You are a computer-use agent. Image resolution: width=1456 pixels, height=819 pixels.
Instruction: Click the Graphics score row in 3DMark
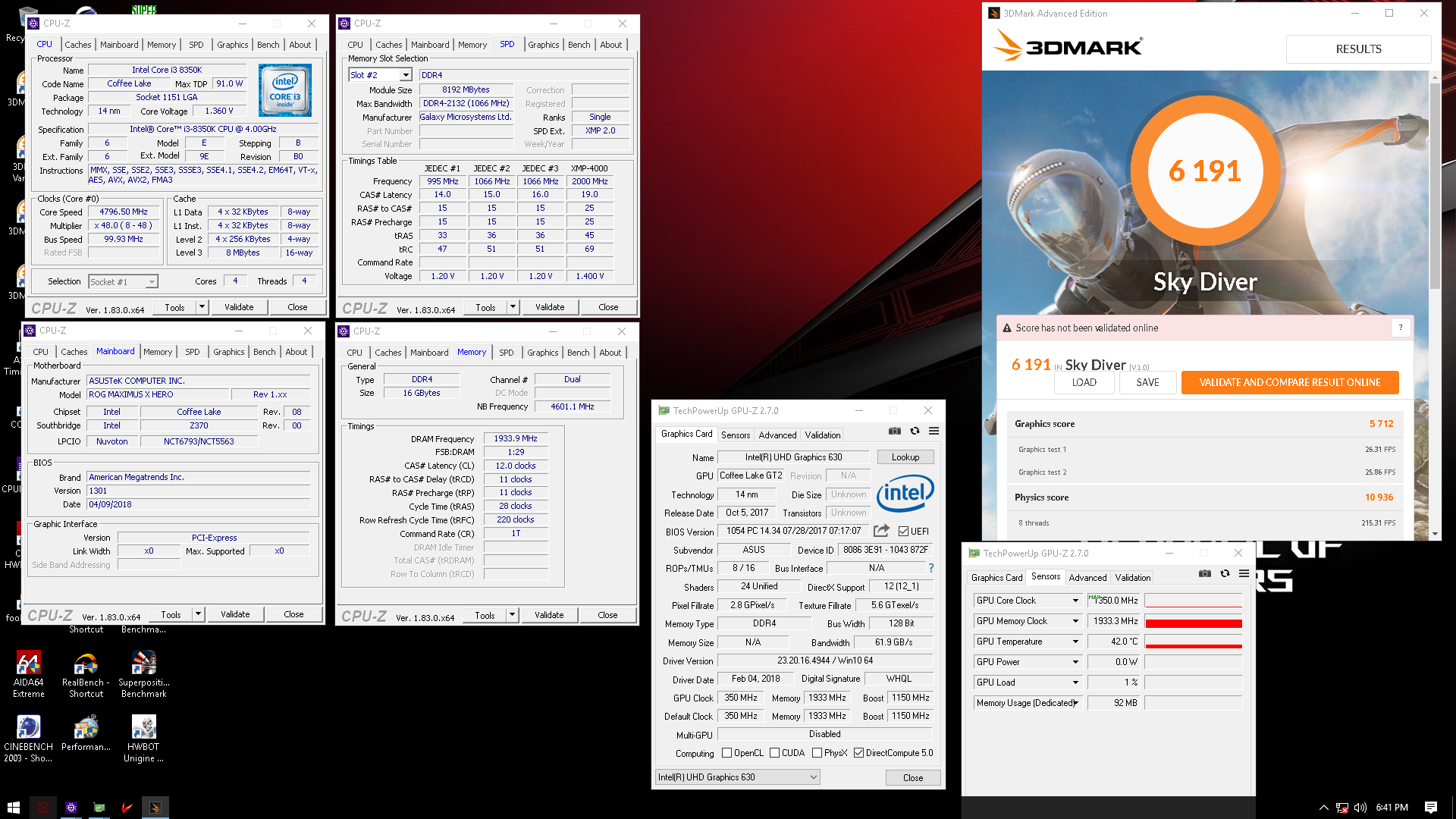point(1203,424)
